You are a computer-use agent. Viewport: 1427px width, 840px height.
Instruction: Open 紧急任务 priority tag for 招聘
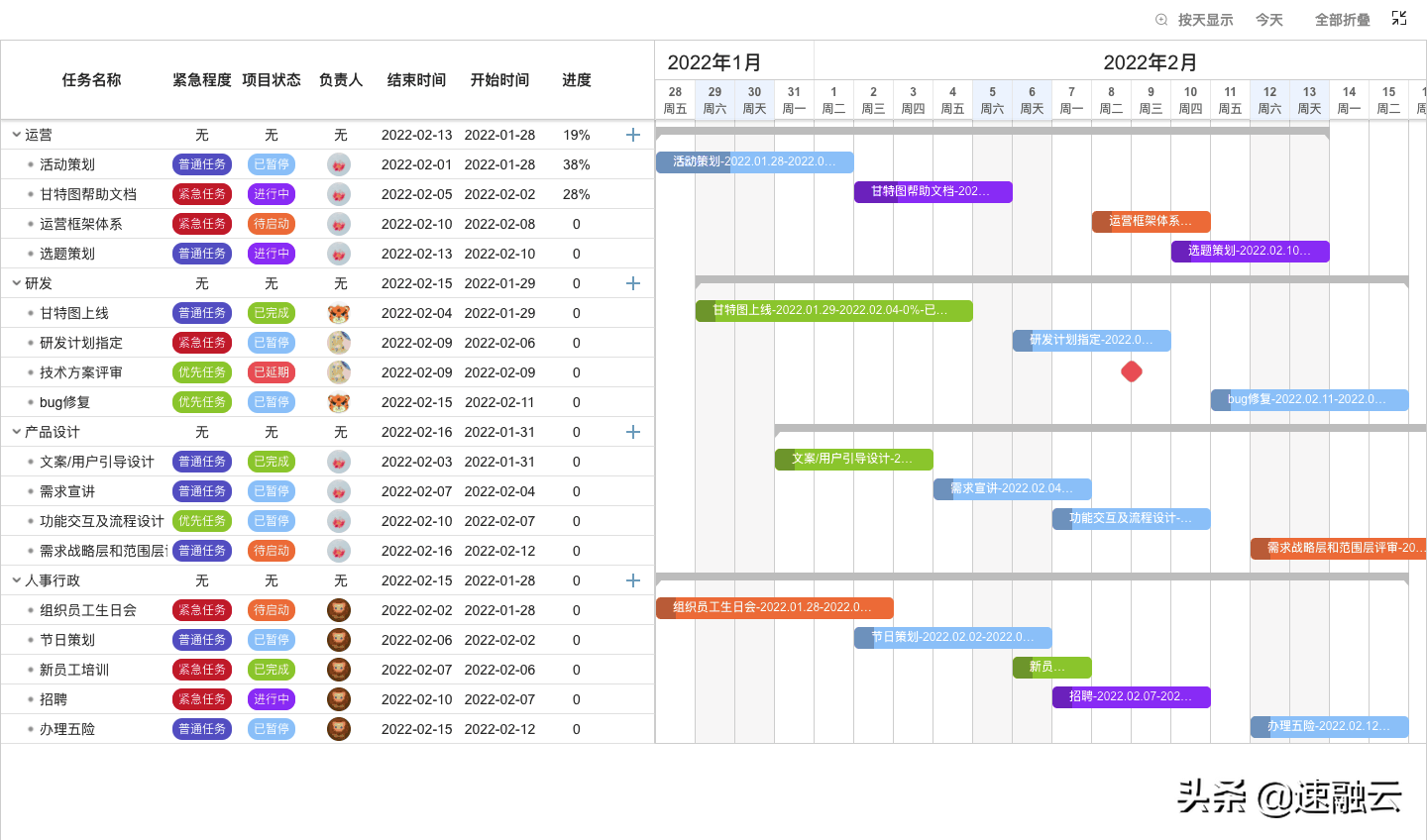click(202, 699)
